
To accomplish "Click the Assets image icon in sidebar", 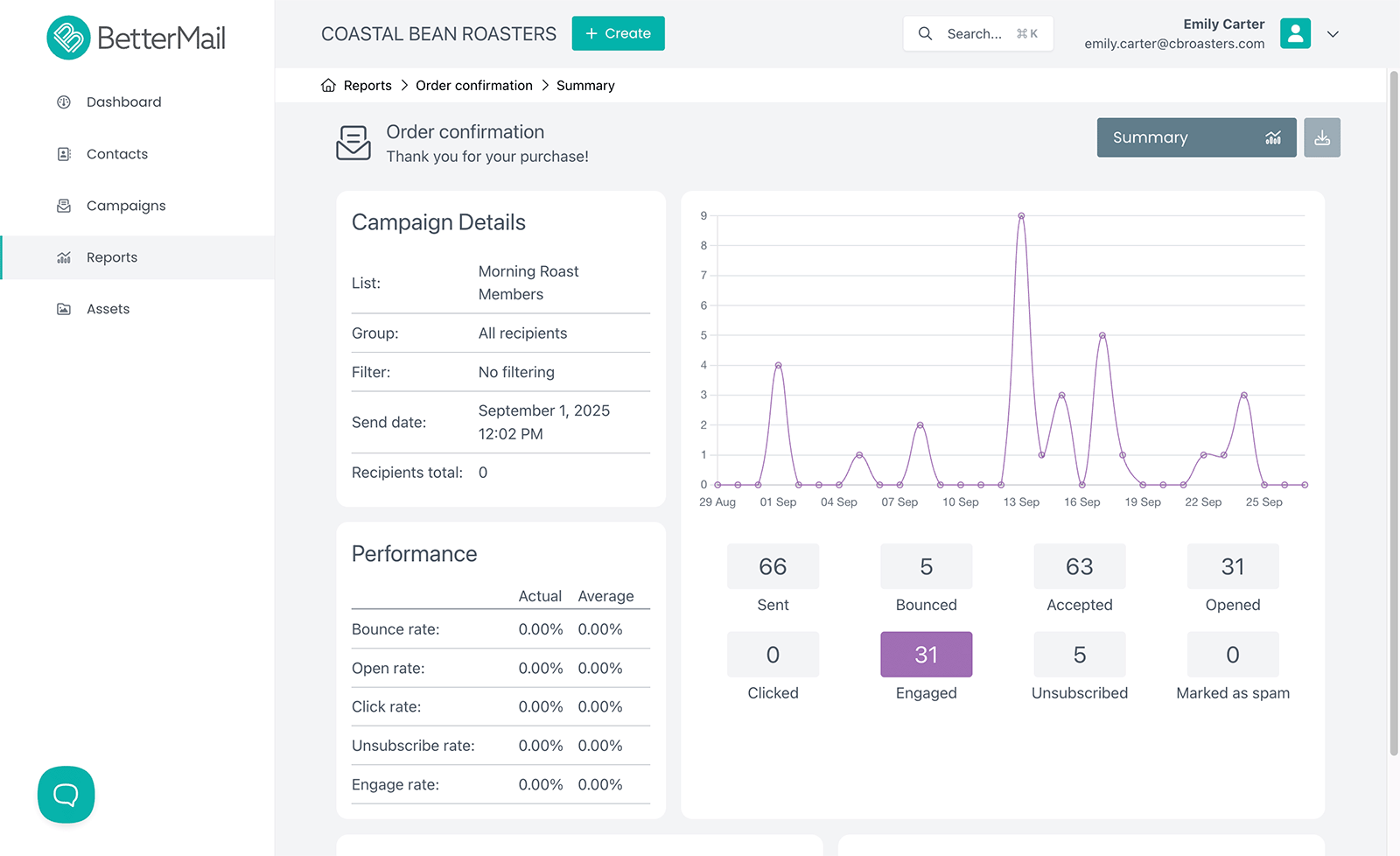I will [x=64, y=309].
